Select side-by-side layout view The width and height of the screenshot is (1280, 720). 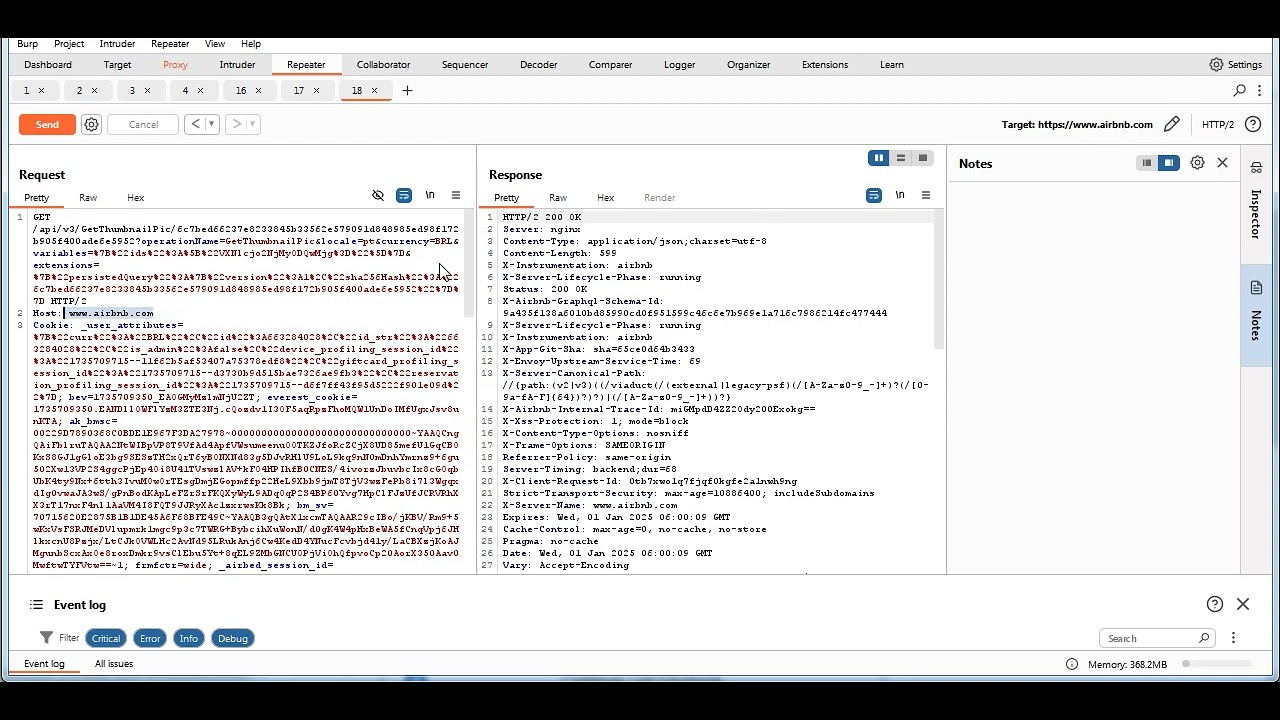879,158
